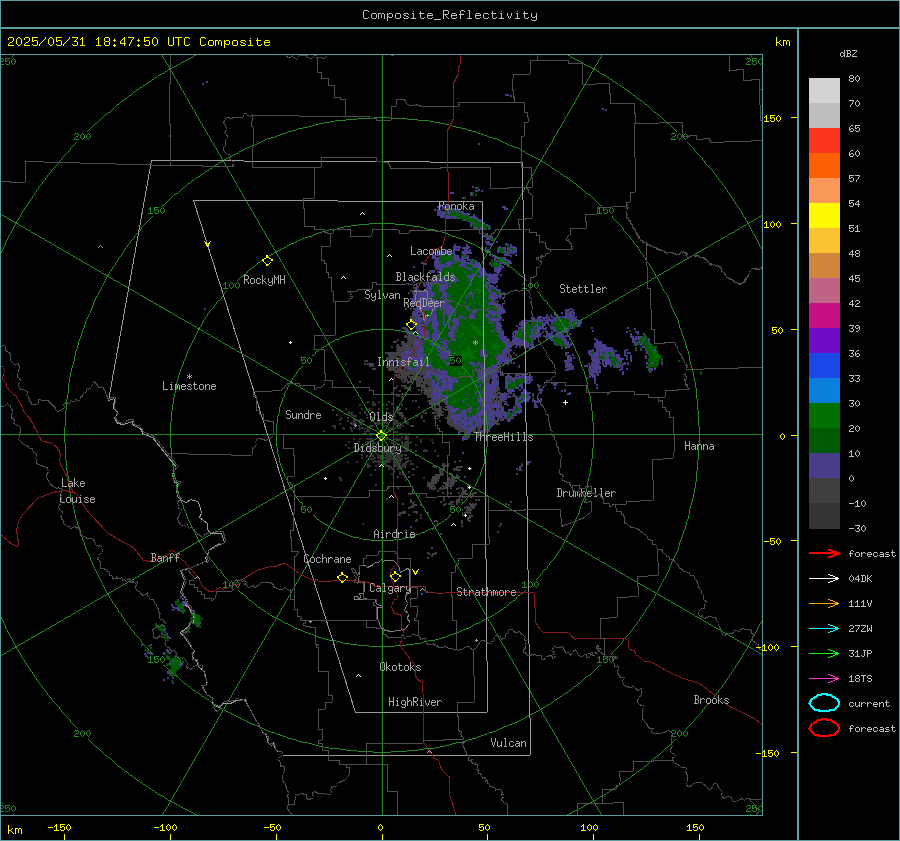The height and width of the screenshot is (841, 900).
Task: Click the asterisk marker above Limestone
Action: 189,377
